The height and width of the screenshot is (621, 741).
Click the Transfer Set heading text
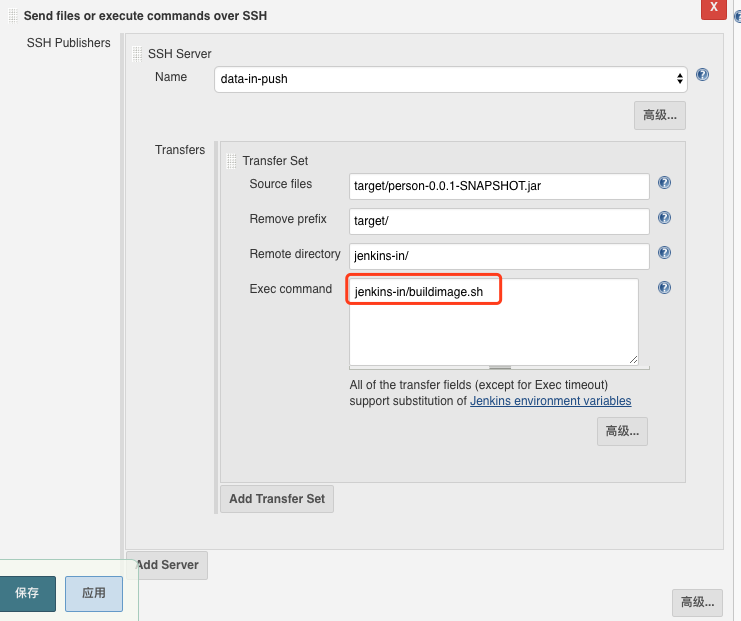(x=275, y=161)
